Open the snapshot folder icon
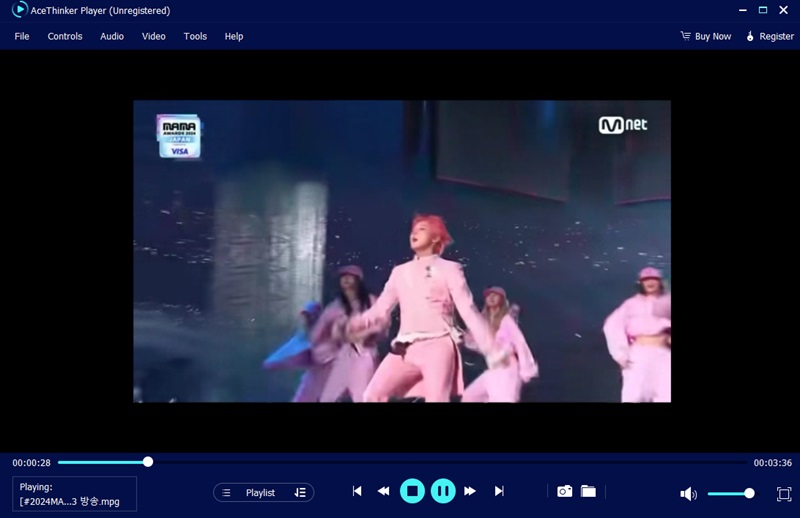 [588, 491]
